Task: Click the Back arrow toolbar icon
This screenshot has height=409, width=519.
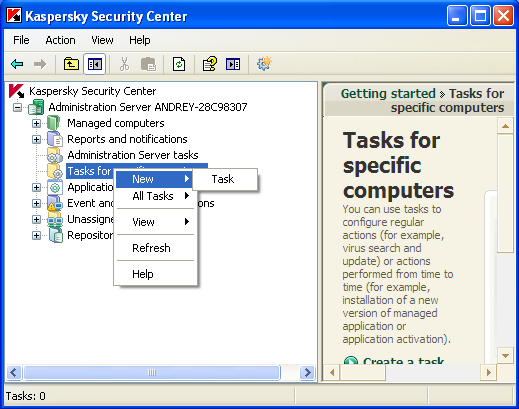Action: click(17, 64)
